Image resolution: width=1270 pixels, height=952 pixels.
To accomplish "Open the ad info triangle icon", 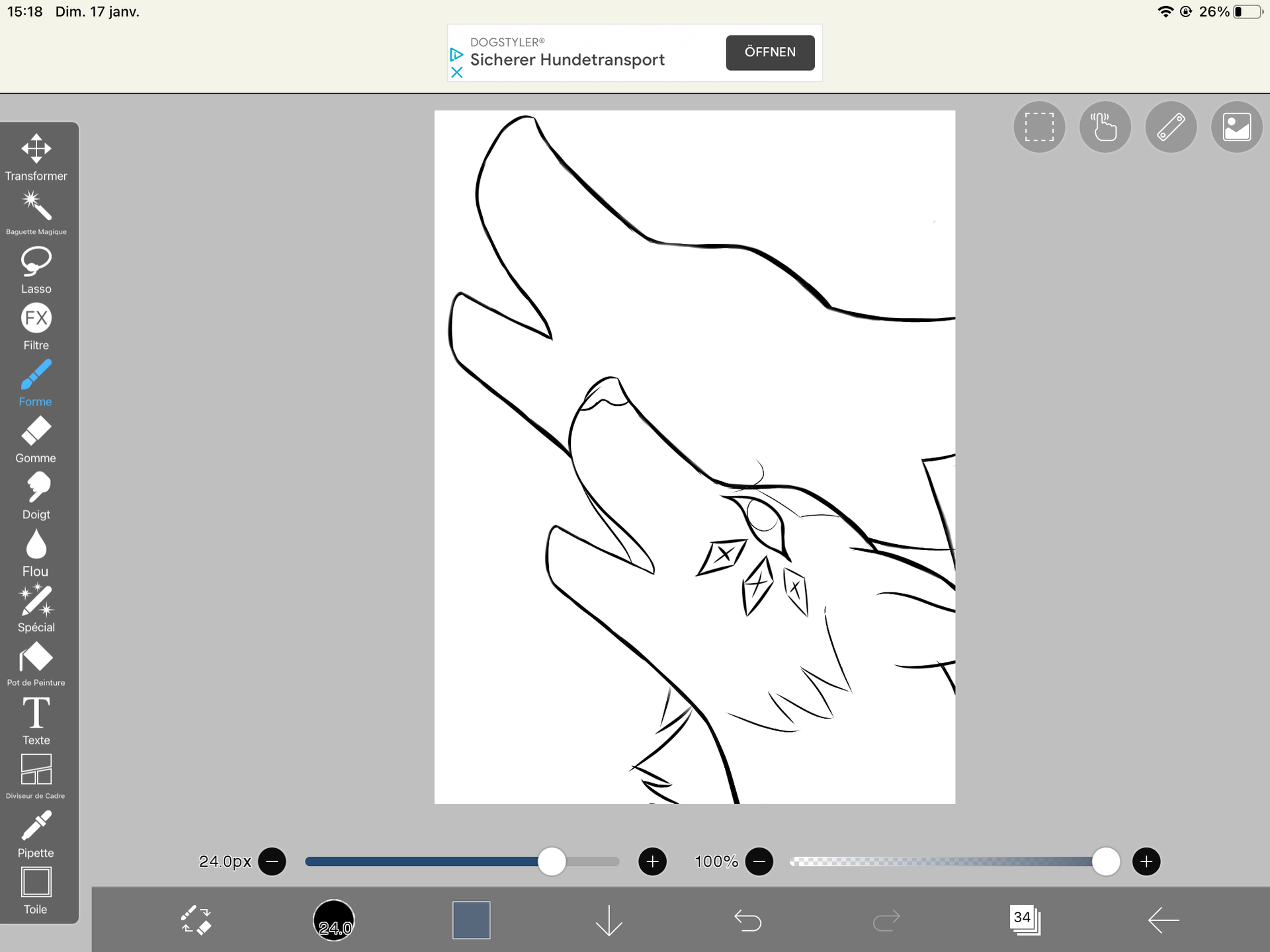I will pyautogui.click(x=456, y=54).
